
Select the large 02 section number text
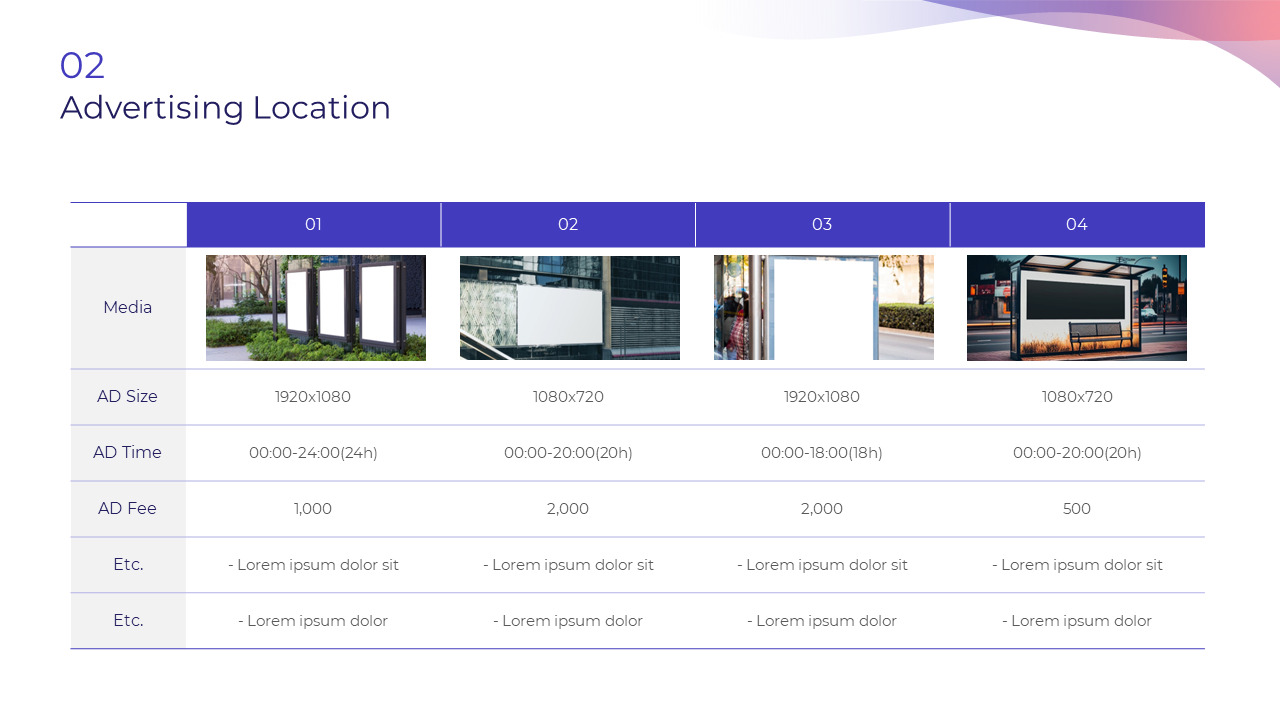tap(83, 64)
